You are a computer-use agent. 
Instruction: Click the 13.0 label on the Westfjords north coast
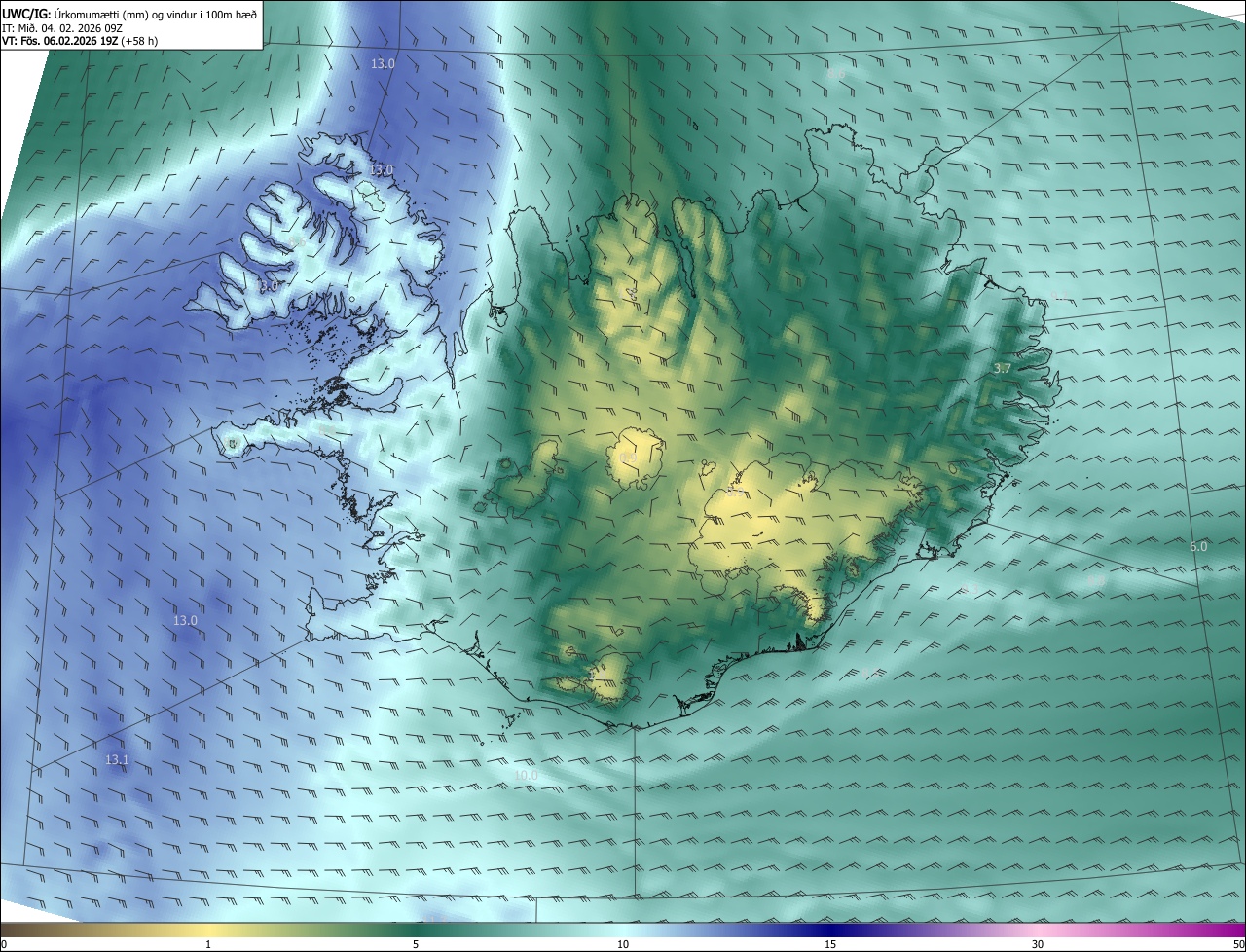381,169
